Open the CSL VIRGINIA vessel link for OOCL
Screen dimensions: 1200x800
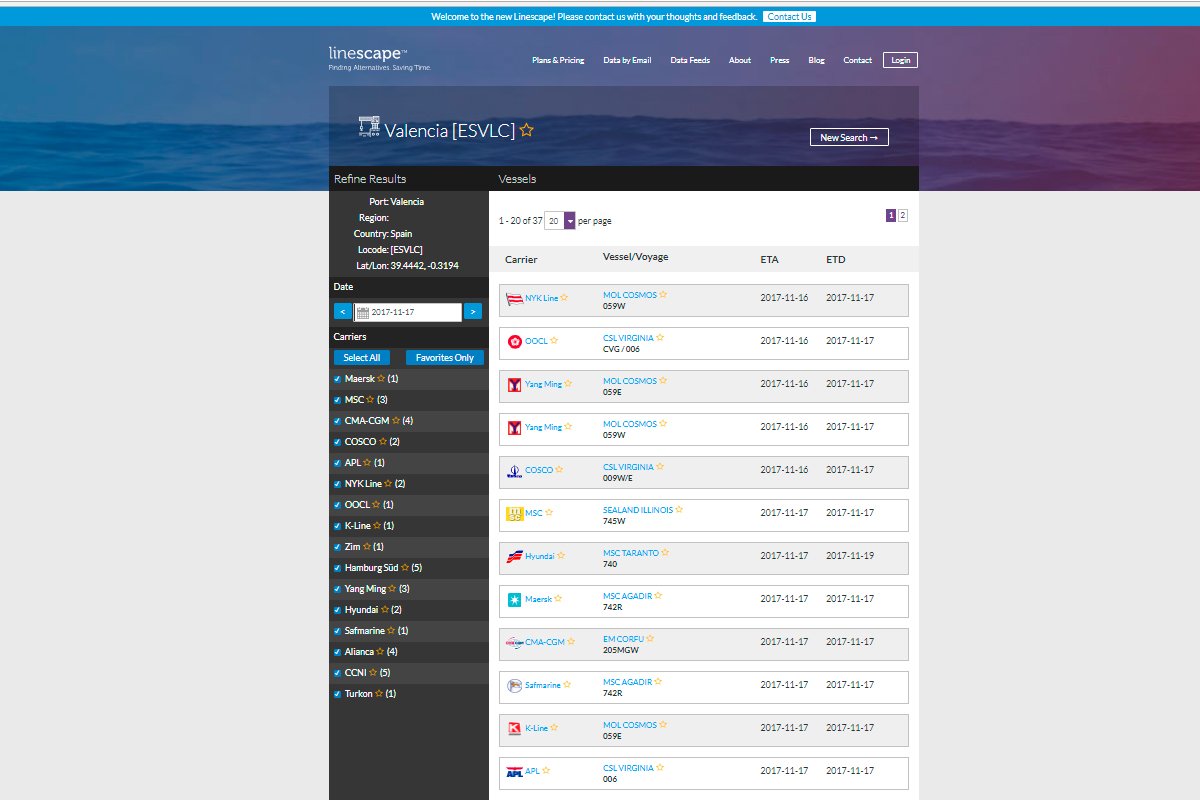[x=628, y=338]
